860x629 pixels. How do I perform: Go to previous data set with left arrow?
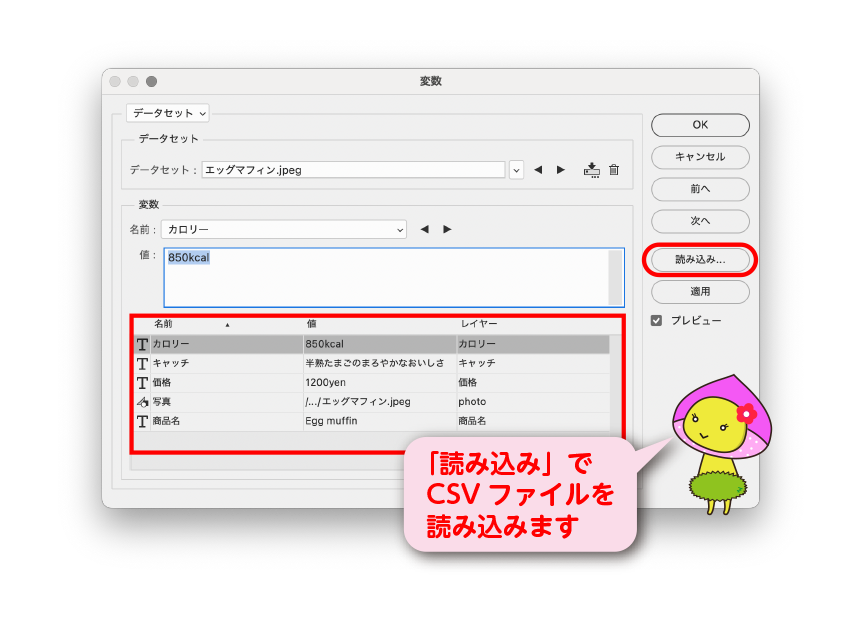click(x=538, y=170)
